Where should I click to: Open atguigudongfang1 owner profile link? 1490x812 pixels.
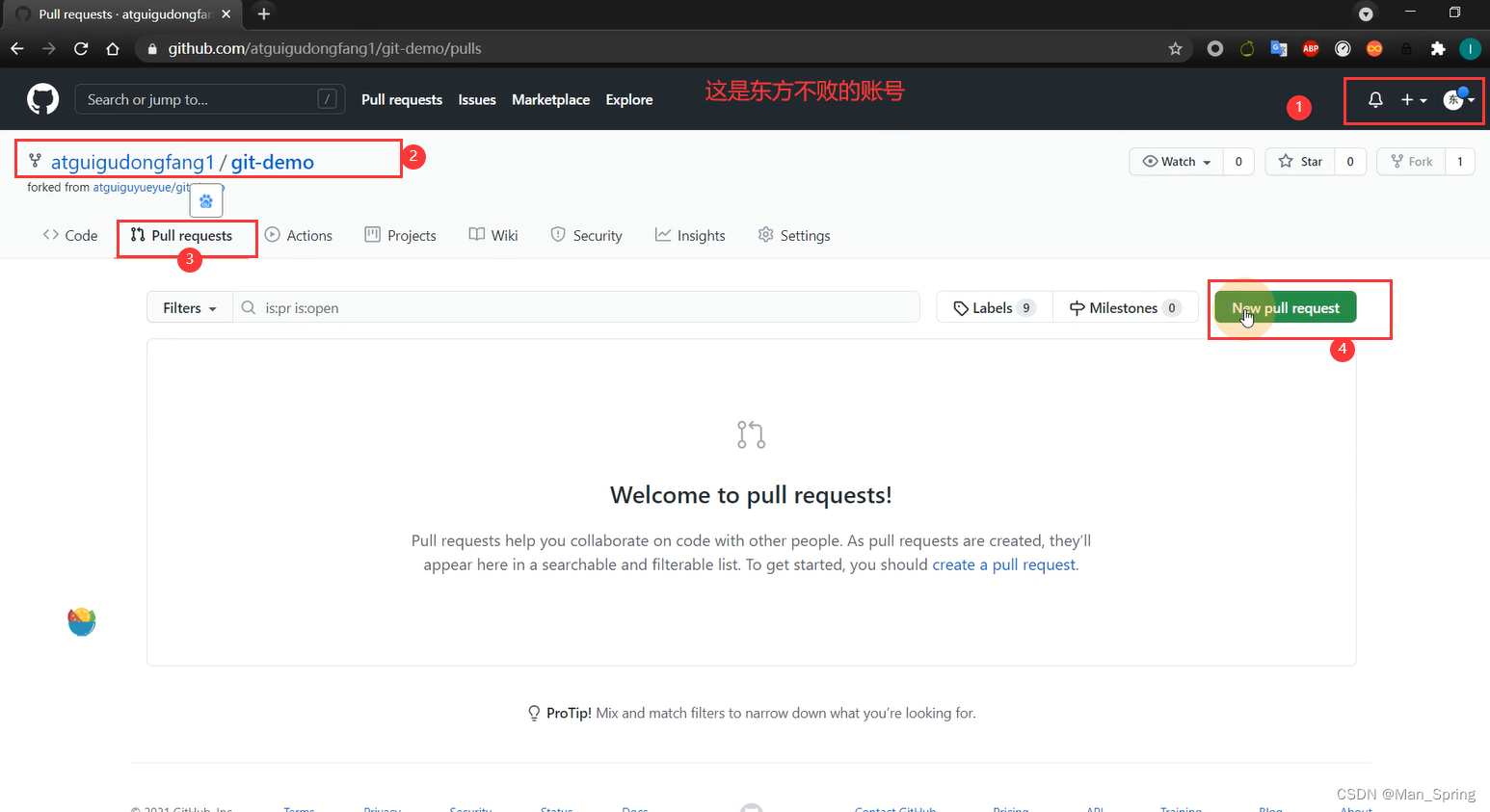point(132,162)
